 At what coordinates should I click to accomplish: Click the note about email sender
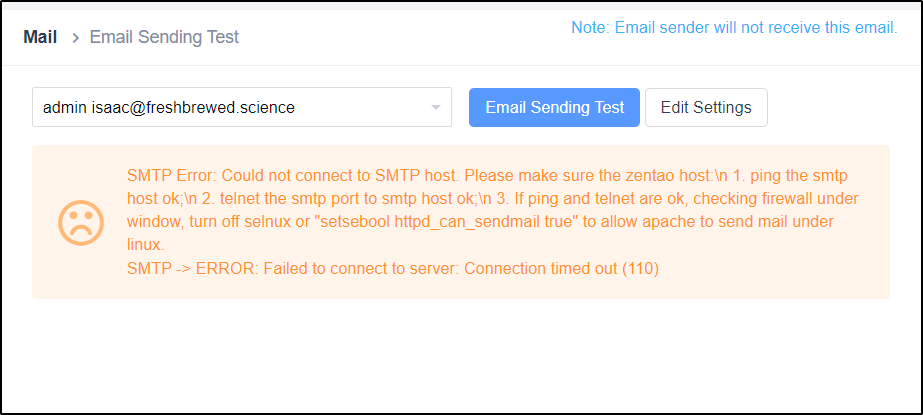pyautogui.click(x=734, y=28)
